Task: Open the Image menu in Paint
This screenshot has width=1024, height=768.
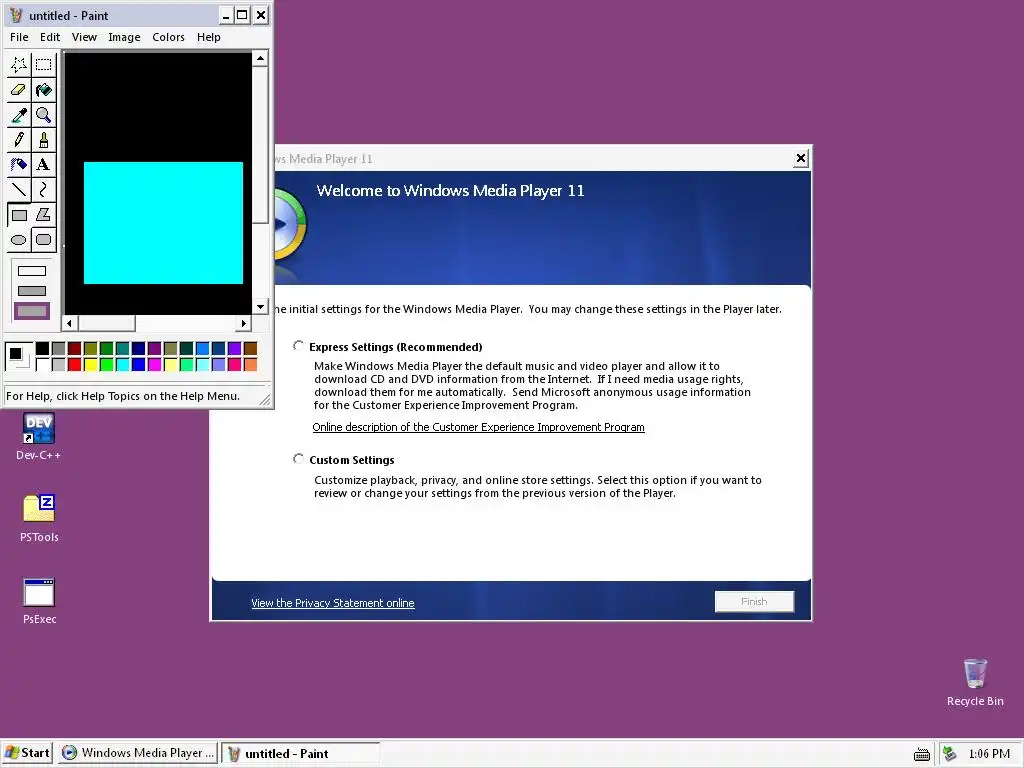Action: click(x=124, y=37)
